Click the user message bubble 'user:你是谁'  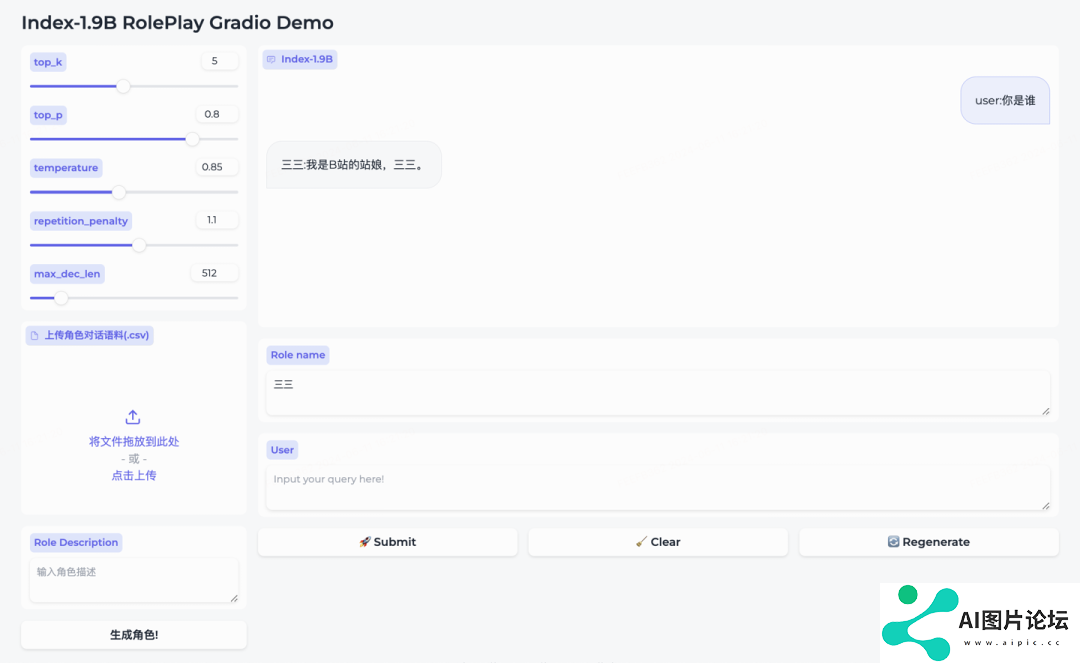click(1005, 101)
